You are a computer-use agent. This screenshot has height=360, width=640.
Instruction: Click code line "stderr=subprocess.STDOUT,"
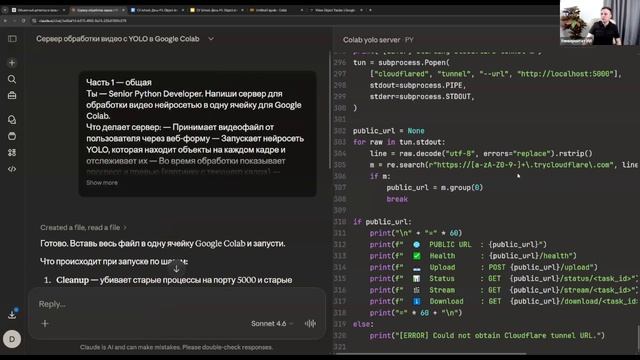pyautogui.click(x=422, y=97)
